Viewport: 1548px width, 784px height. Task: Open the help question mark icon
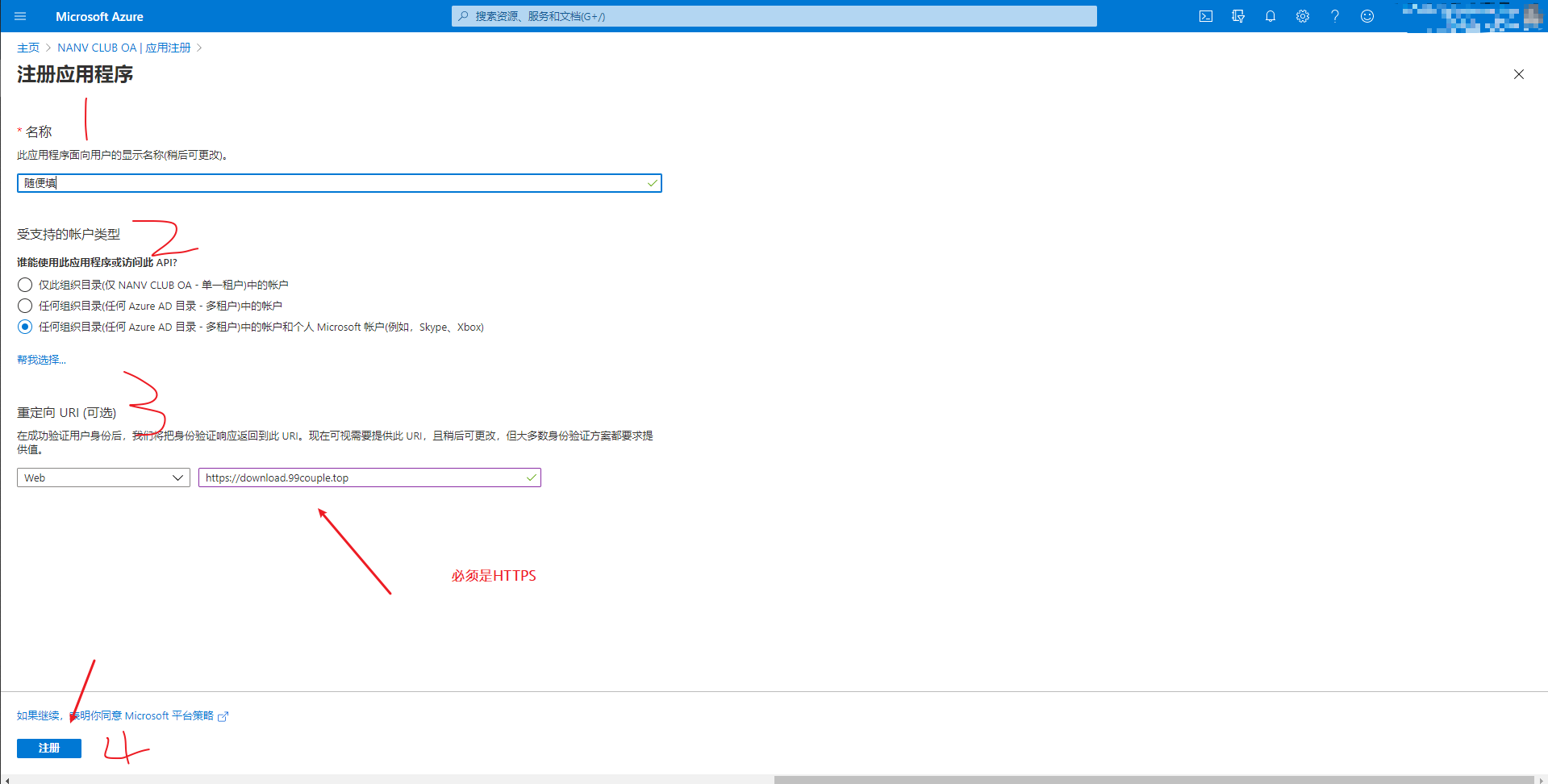pyautogui.click(x=1335, y=16)
